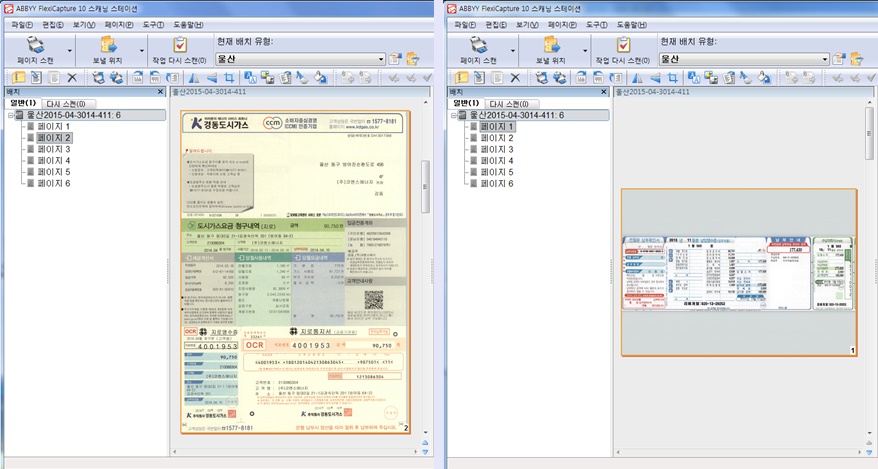This screenshot has height=469, width=878.
Task: Open 보낼 위치 dropdown arrow in right window
Action: (585, 50)
